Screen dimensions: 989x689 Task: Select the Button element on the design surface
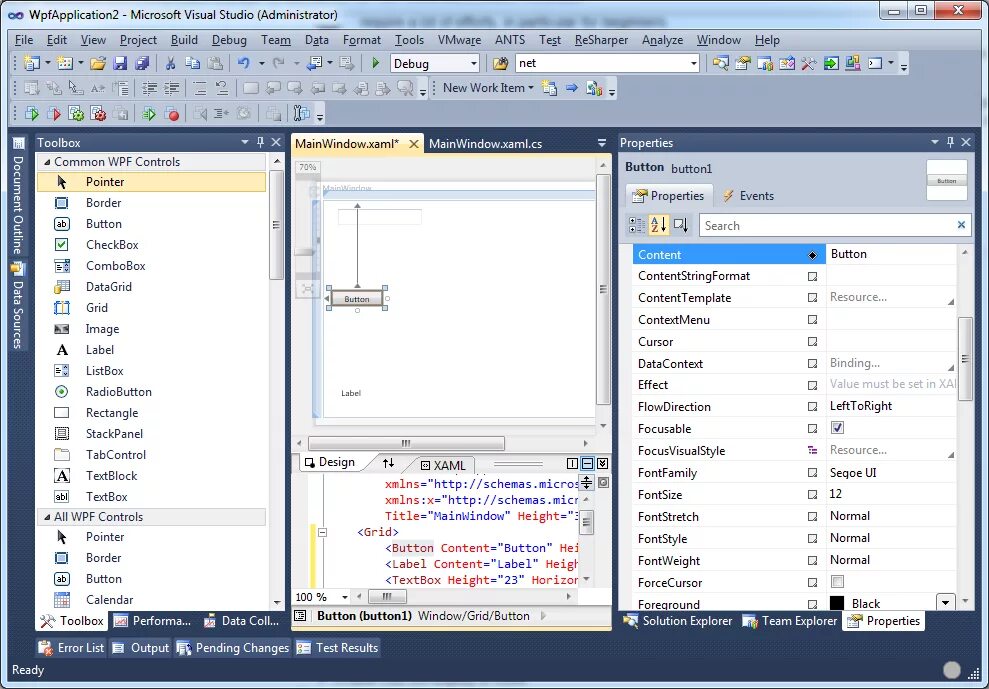[356, 299]
